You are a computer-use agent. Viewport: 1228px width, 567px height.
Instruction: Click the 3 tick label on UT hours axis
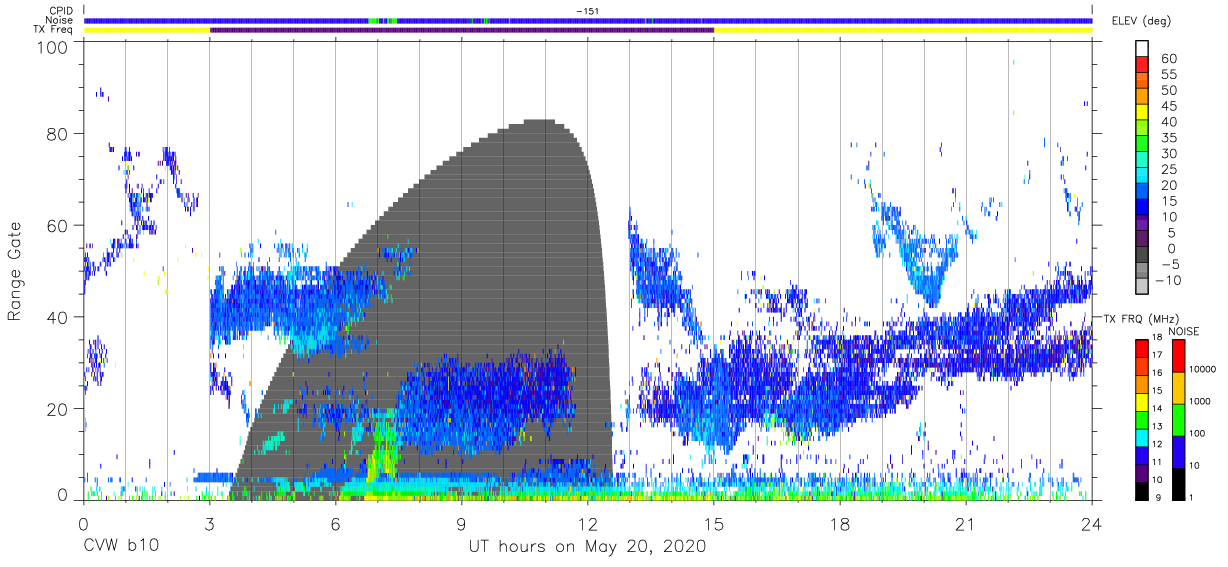pyautogui.click(x=209, y=524)
